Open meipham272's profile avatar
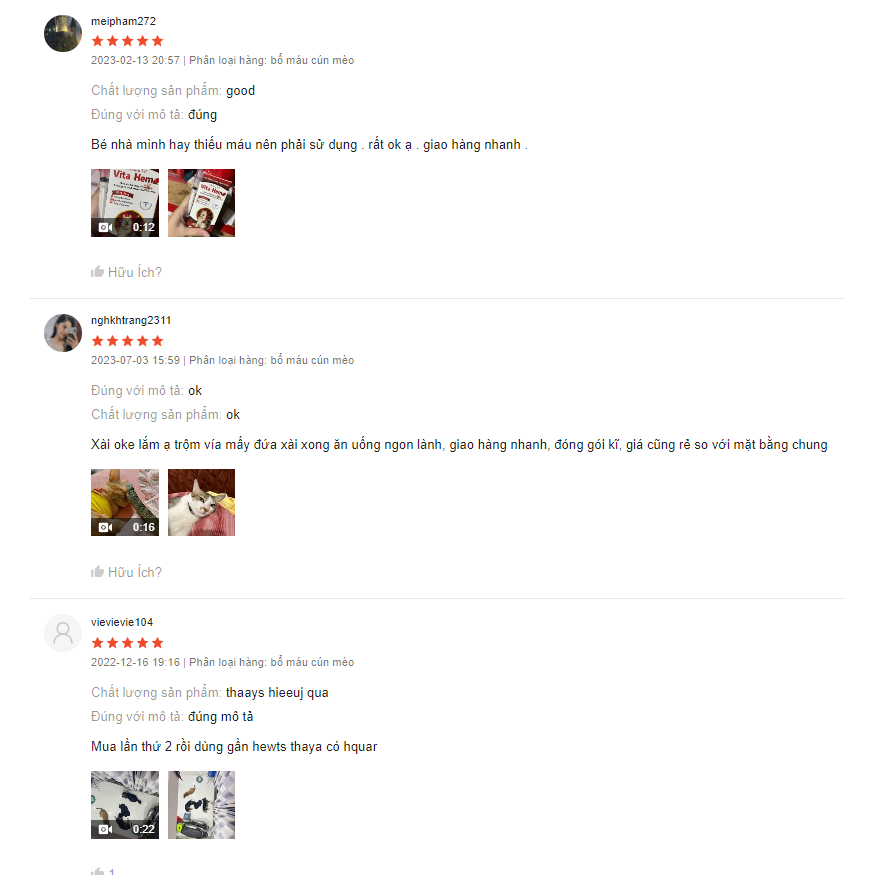This screenshot has height=875, width=875. point(63,33)
